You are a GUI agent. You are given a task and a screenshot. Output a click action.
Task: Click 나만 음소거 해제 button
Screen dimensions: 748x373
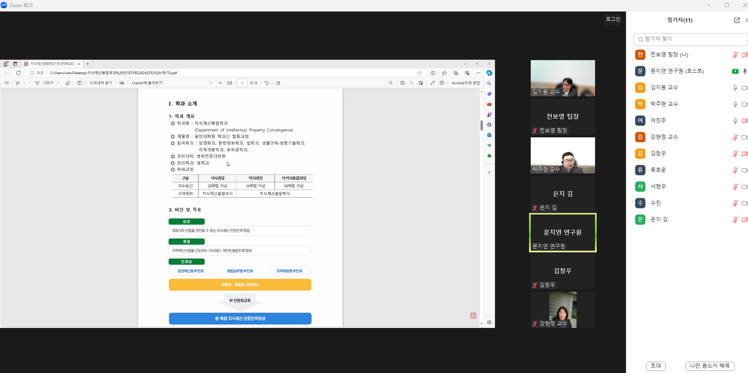click(x=710, y=366)
